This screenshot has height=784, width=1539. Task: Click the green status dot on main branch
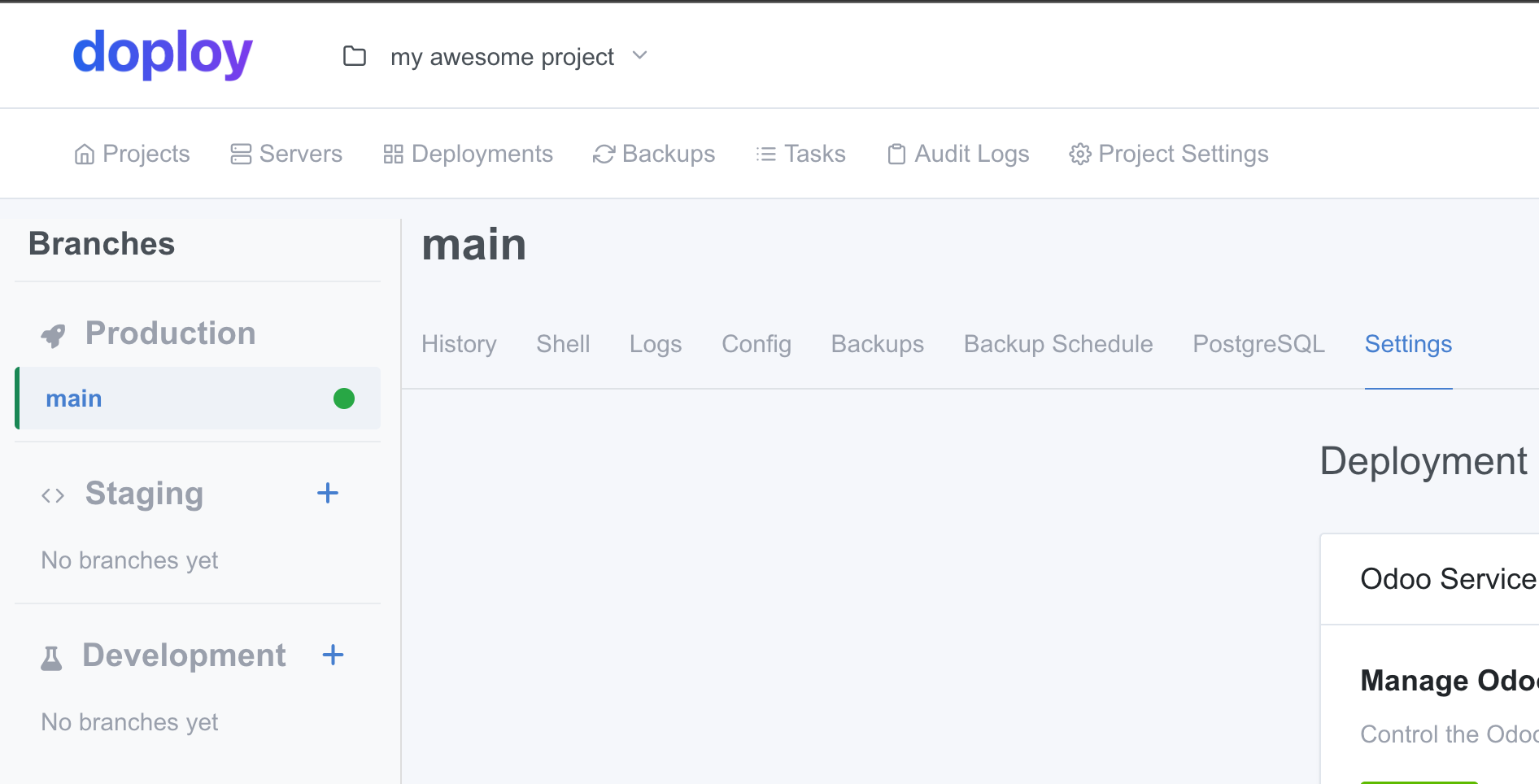pos(344,399)
